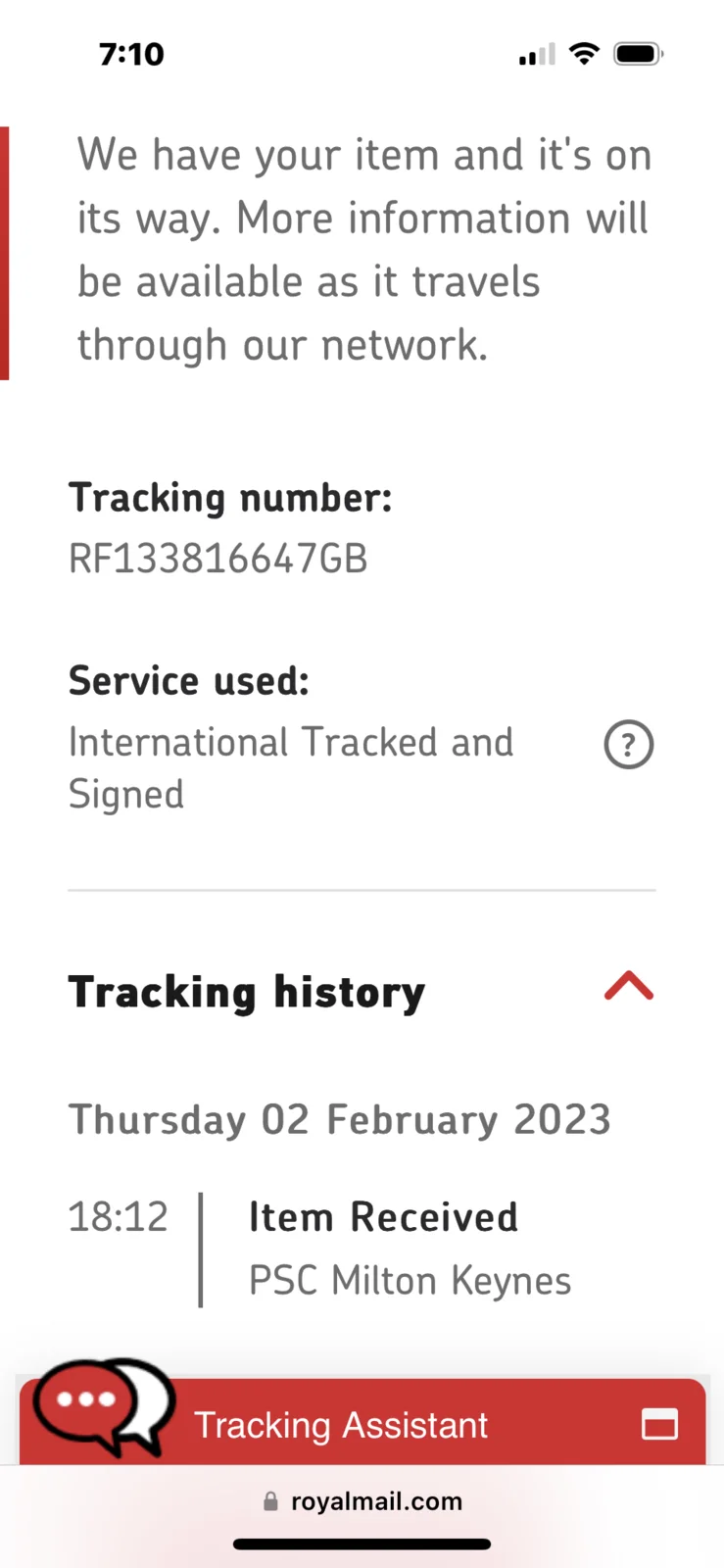Tap the Tracking history heading
Image resolution: width=724 pixels, height=1568 pixels.
pyautogui.click(x=247, y=992)
